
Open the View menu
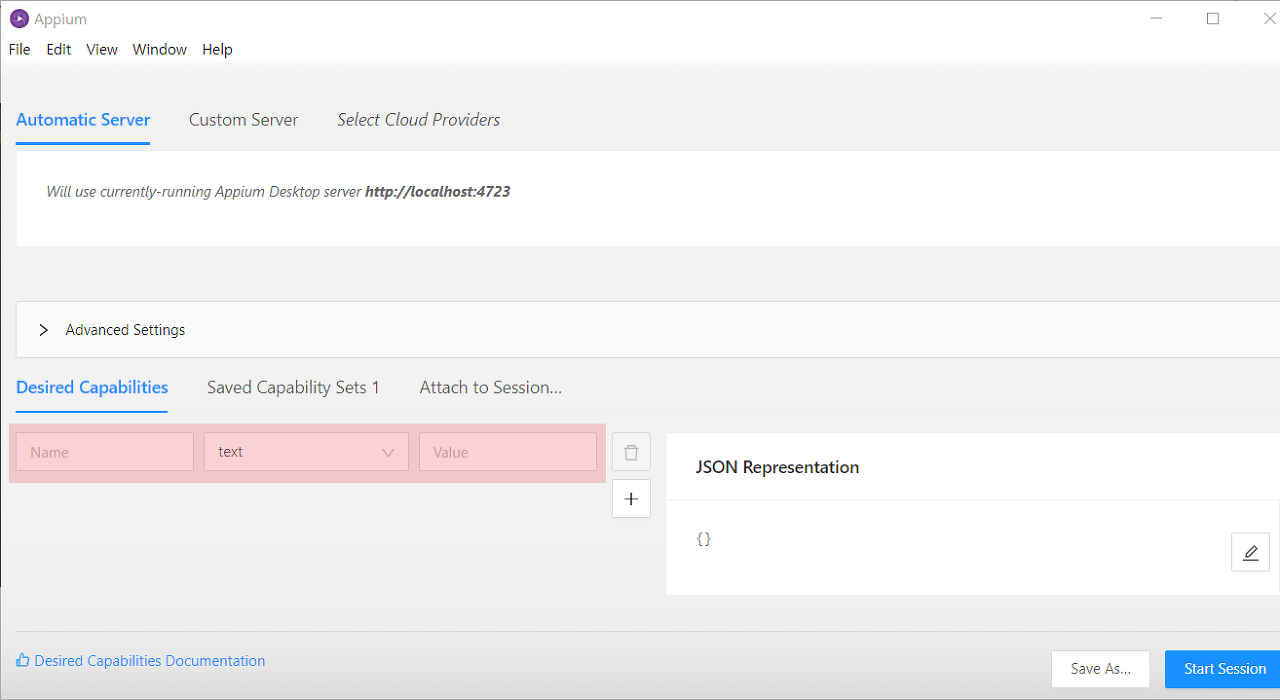(102, 49)
